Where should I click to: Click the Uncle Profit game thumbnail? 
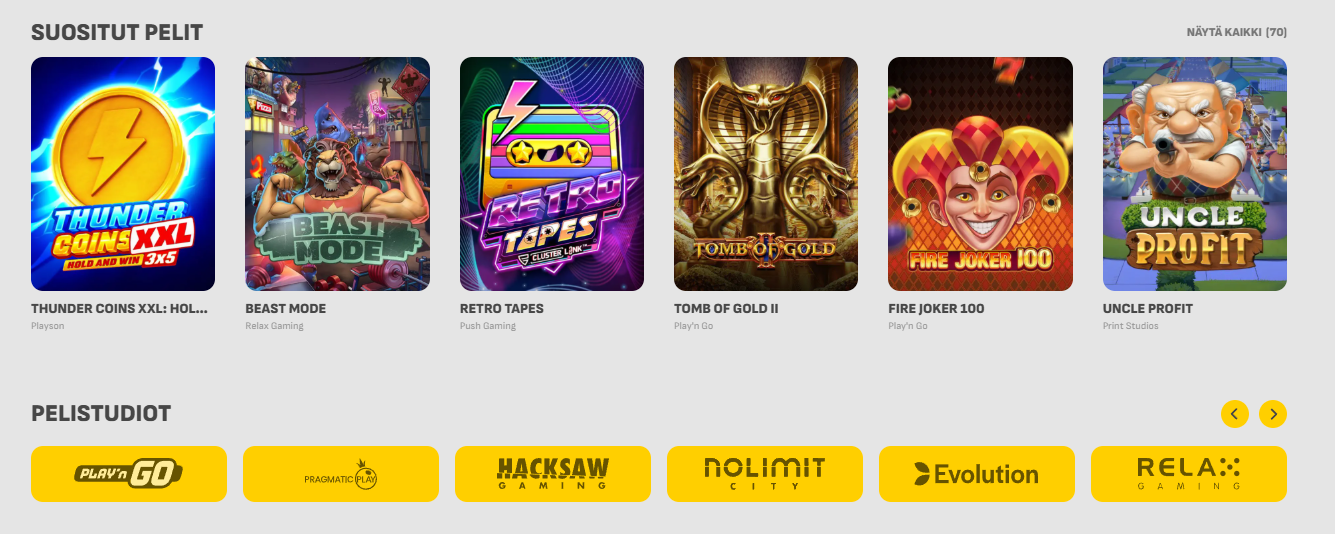(x=1195, y=174)
